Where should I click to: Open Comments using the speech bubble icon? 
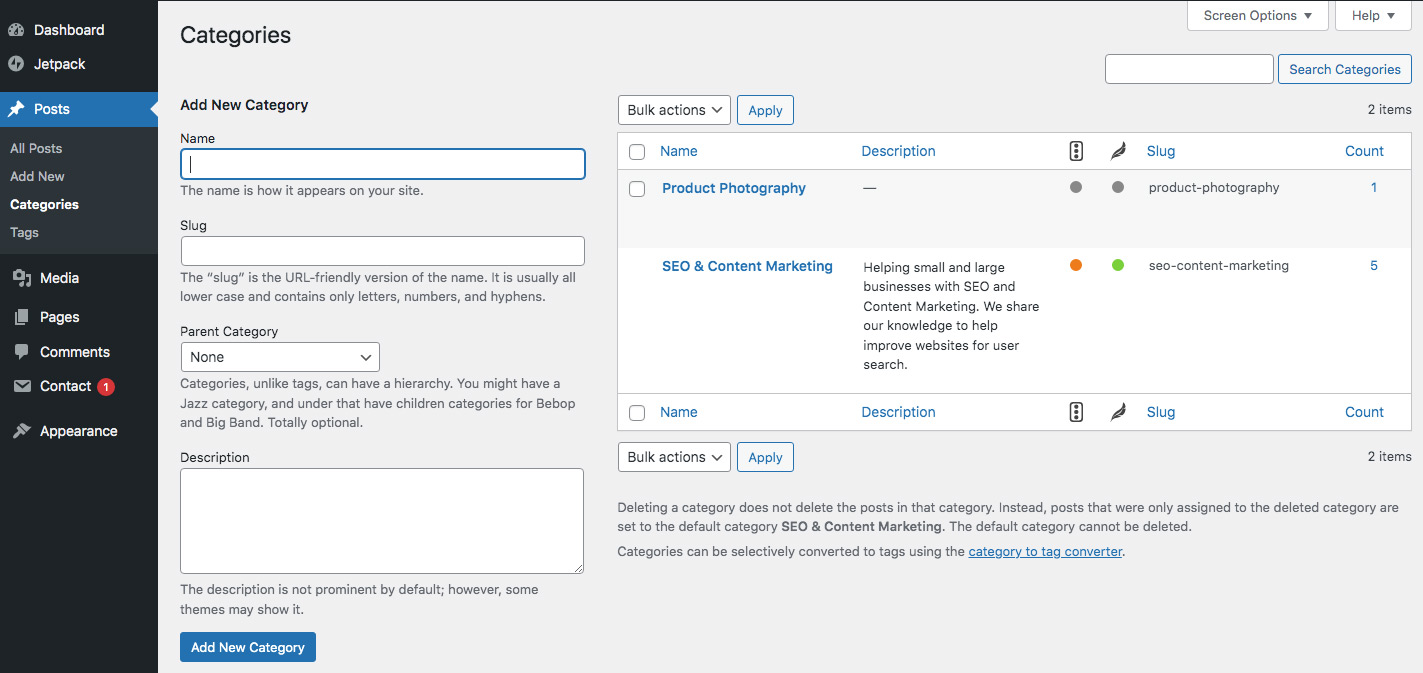click(x=21, y=351)
